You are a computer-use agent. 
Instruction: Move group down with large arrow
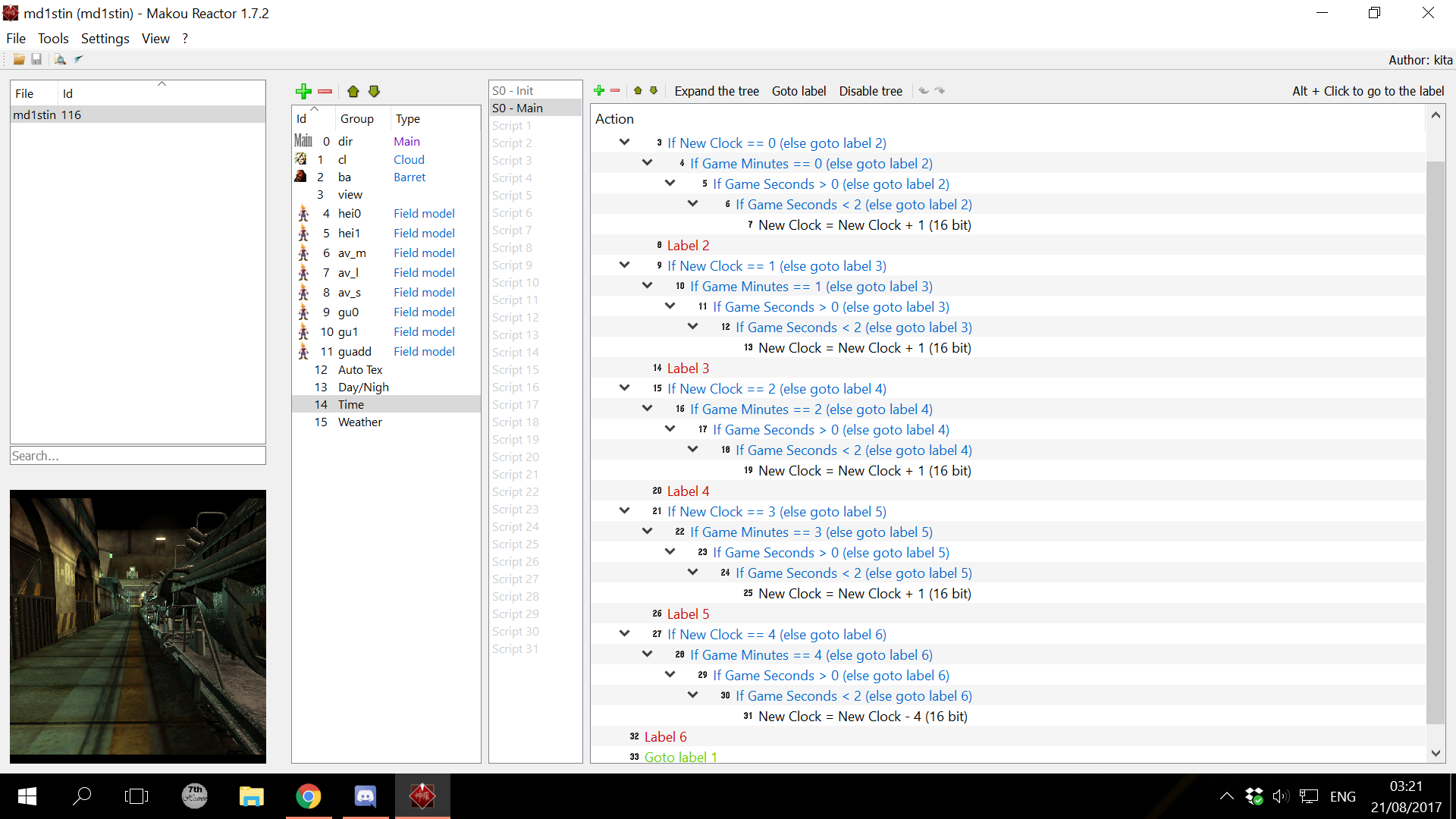click(374, 91)
